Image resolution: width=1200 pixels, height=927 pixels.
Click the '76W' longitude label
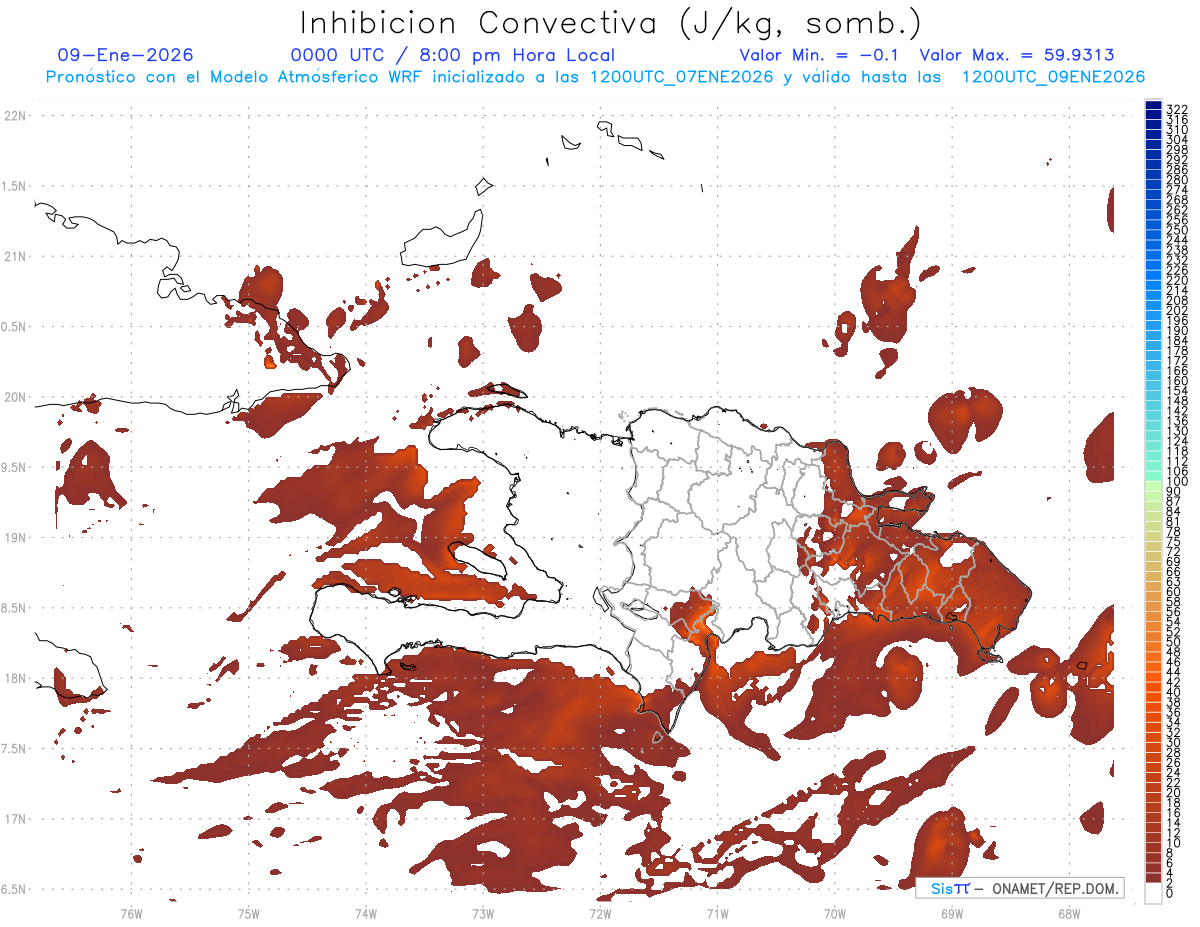coord(131,913)
